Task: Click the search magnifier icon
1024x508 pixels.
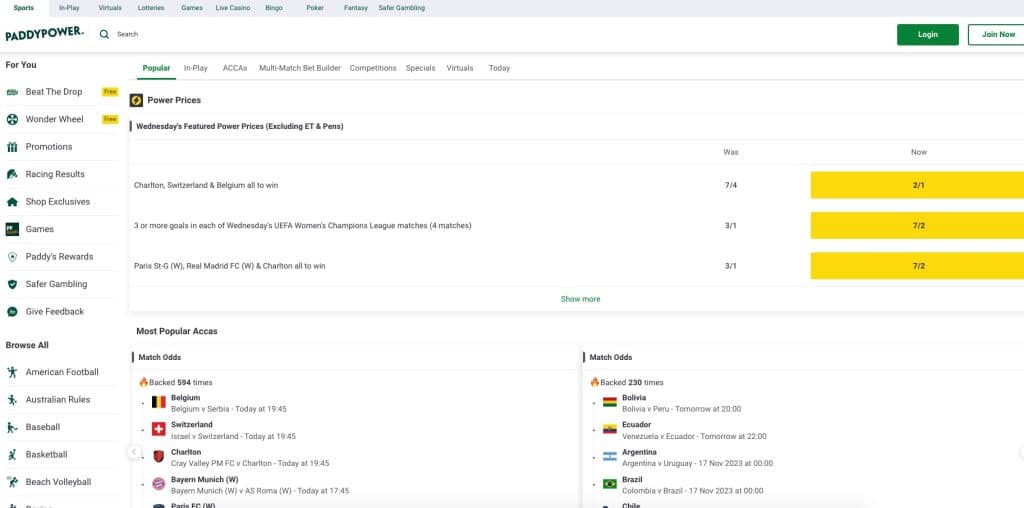Action: click(104, 34)
